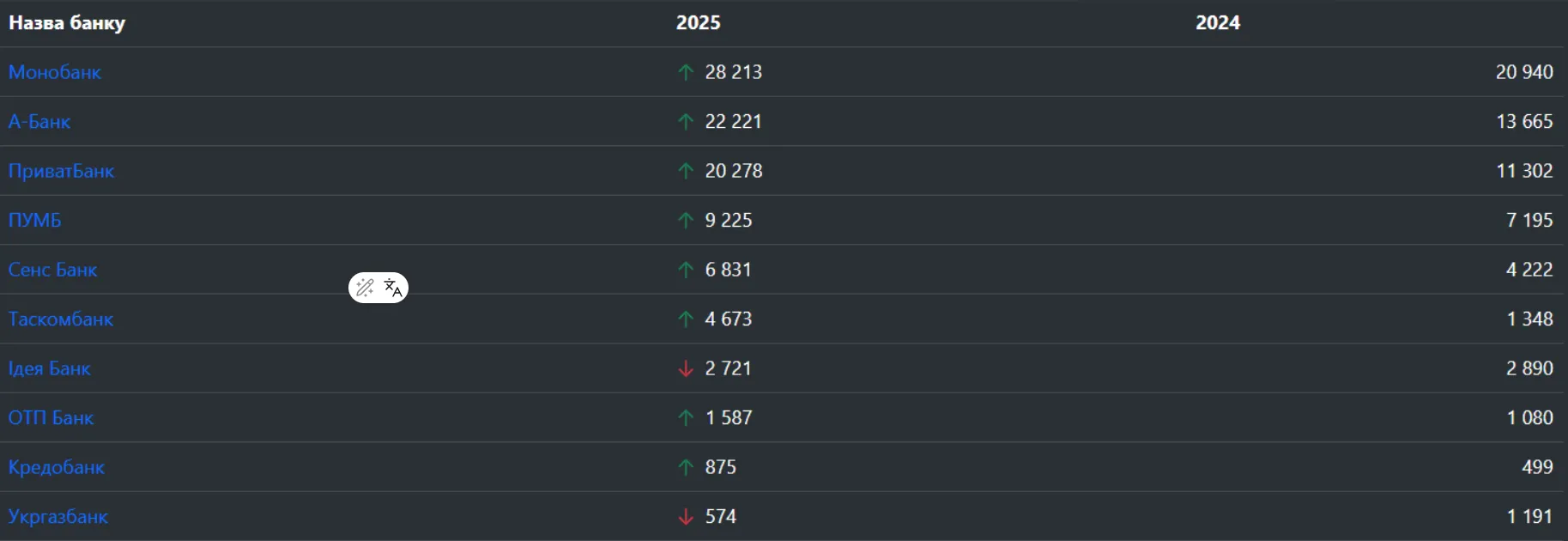Open the Монобанк link
Image resolution: width=1568 pixels, height=541 pixels.
[x=55, y=72]
